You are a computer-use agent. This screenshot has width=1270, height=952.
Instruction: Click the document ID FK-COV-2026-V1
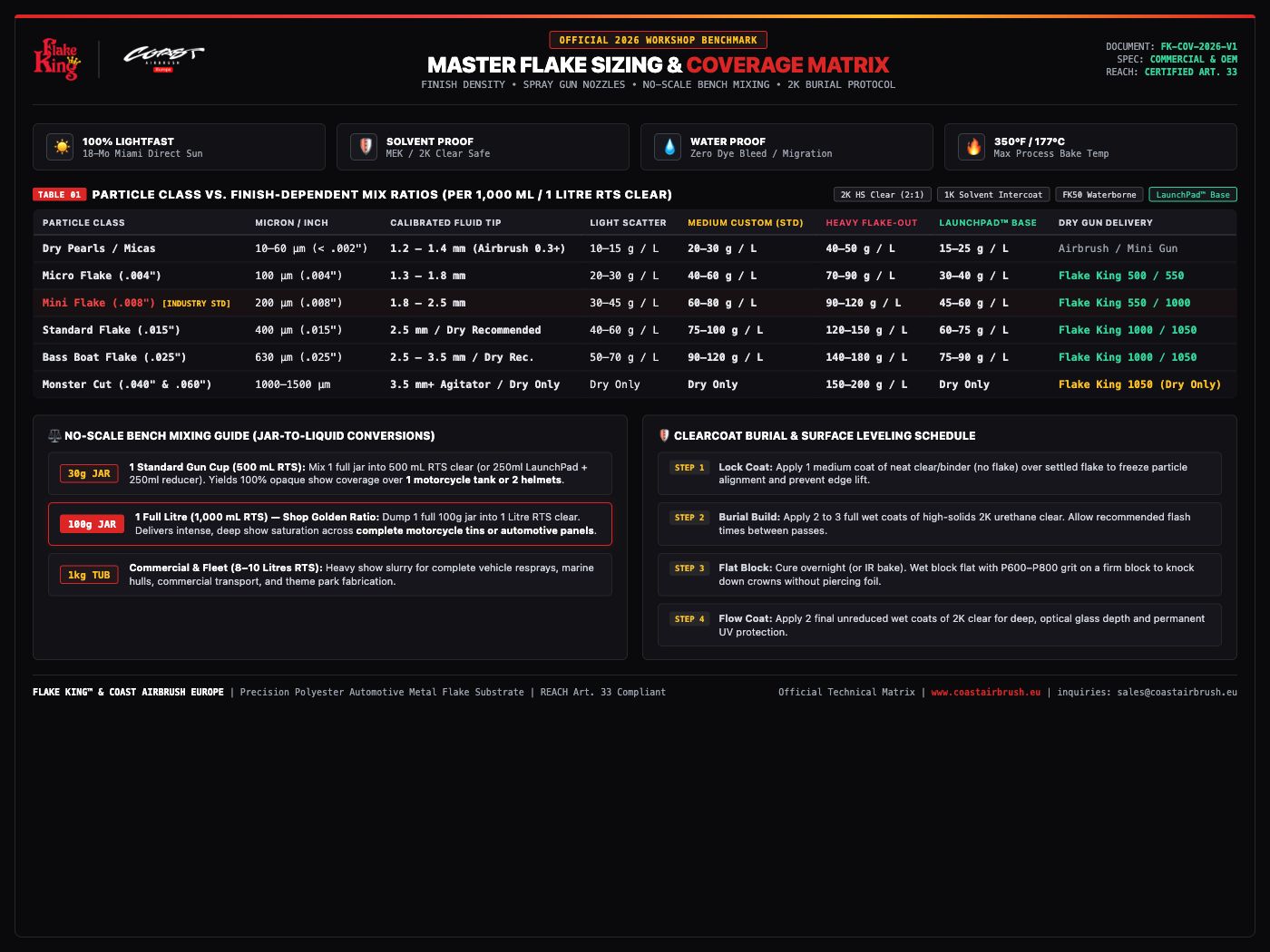point(1199,46)
